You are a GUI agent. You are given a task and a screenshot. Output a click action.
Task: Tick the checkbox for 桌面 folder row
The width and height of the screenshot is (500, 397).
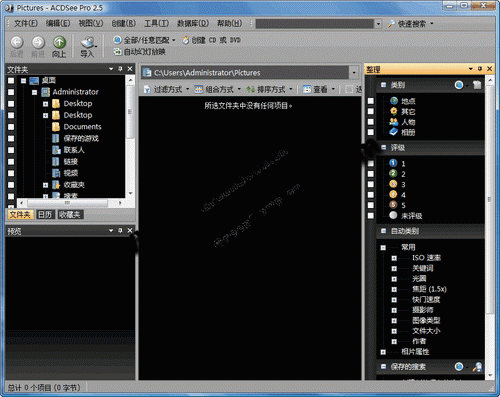click(11, 81)
